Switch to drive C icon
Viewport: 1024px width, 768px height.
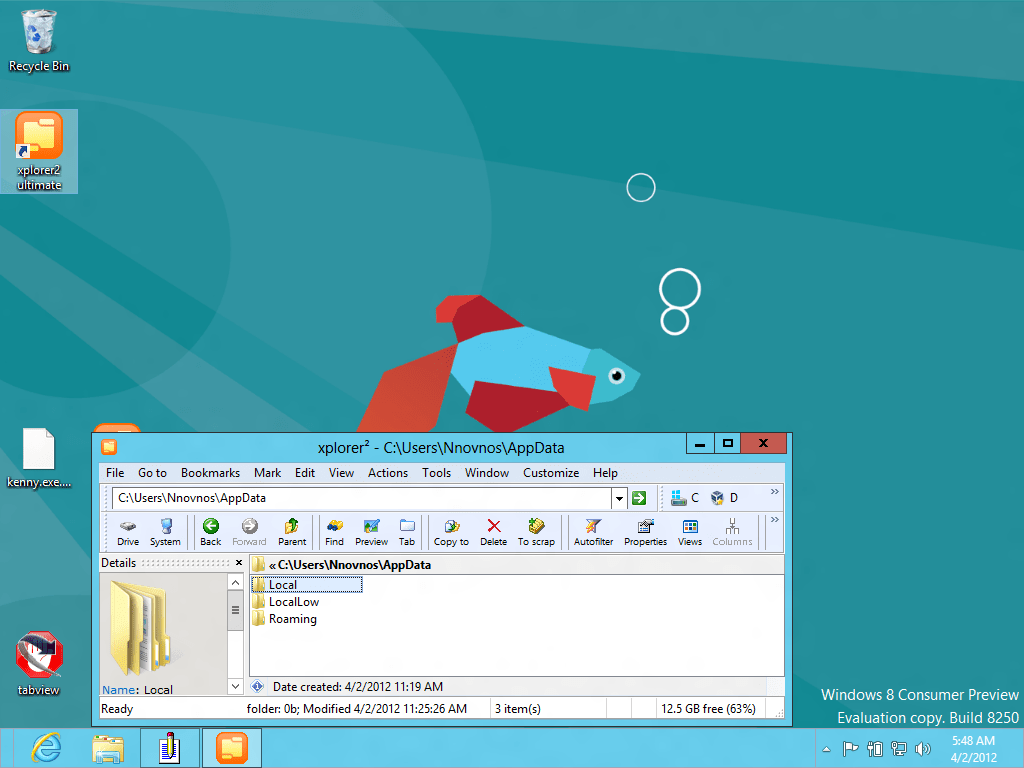click(684, 498)
